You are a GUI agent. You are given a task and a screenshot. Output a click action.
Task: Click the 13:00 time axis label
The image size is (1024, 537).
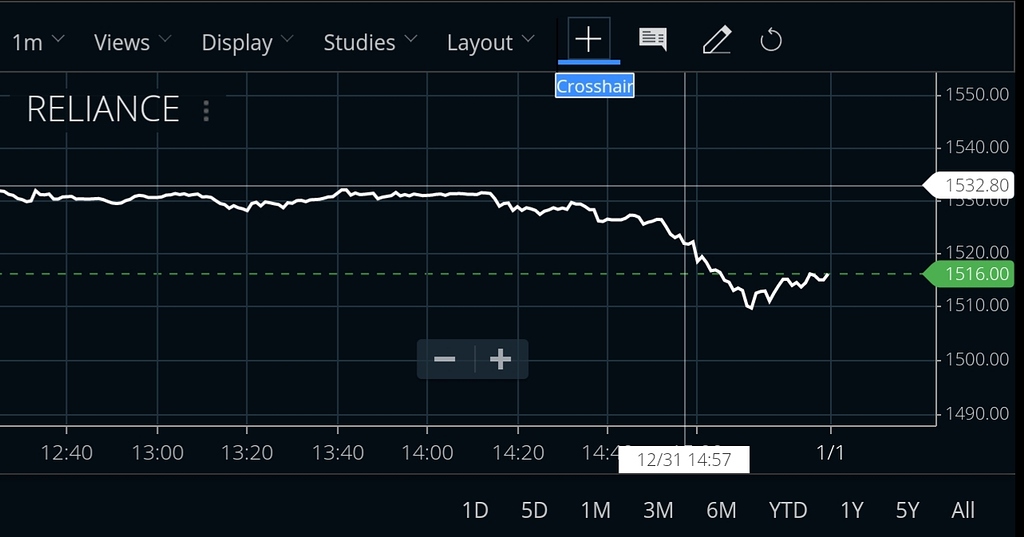tap(157, 453)
